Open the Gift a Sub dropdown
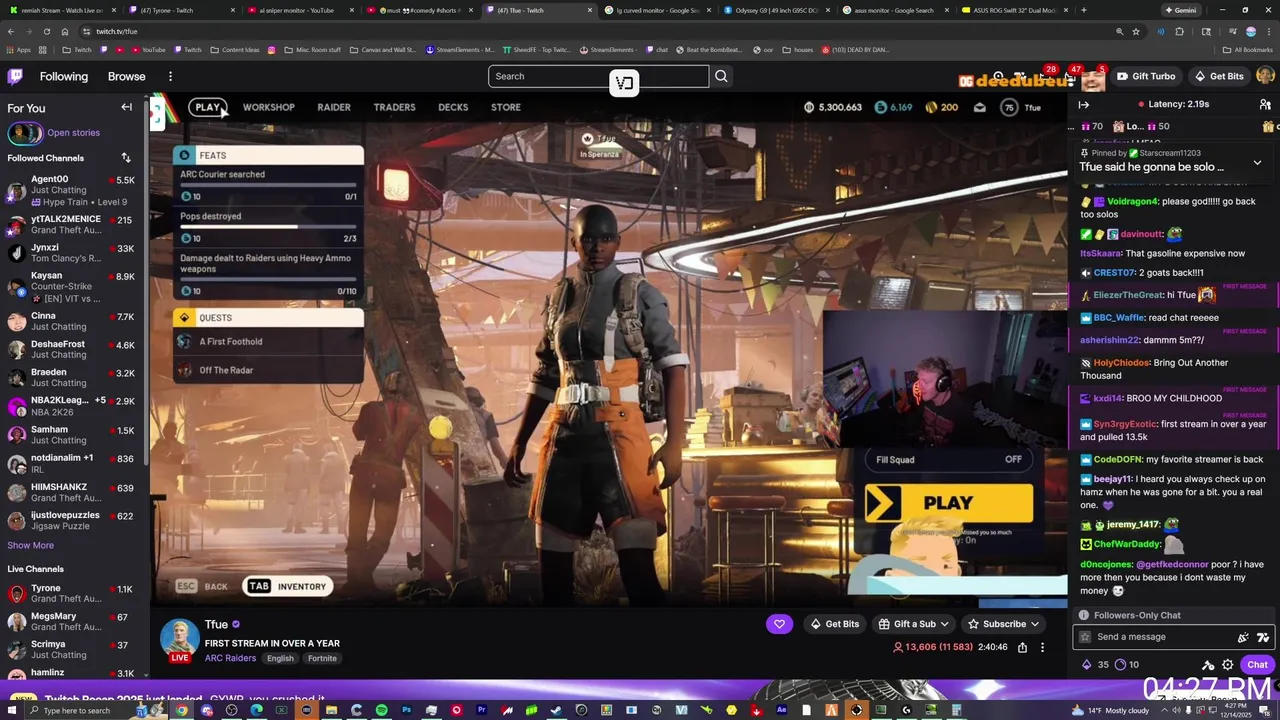 (915, 624)
